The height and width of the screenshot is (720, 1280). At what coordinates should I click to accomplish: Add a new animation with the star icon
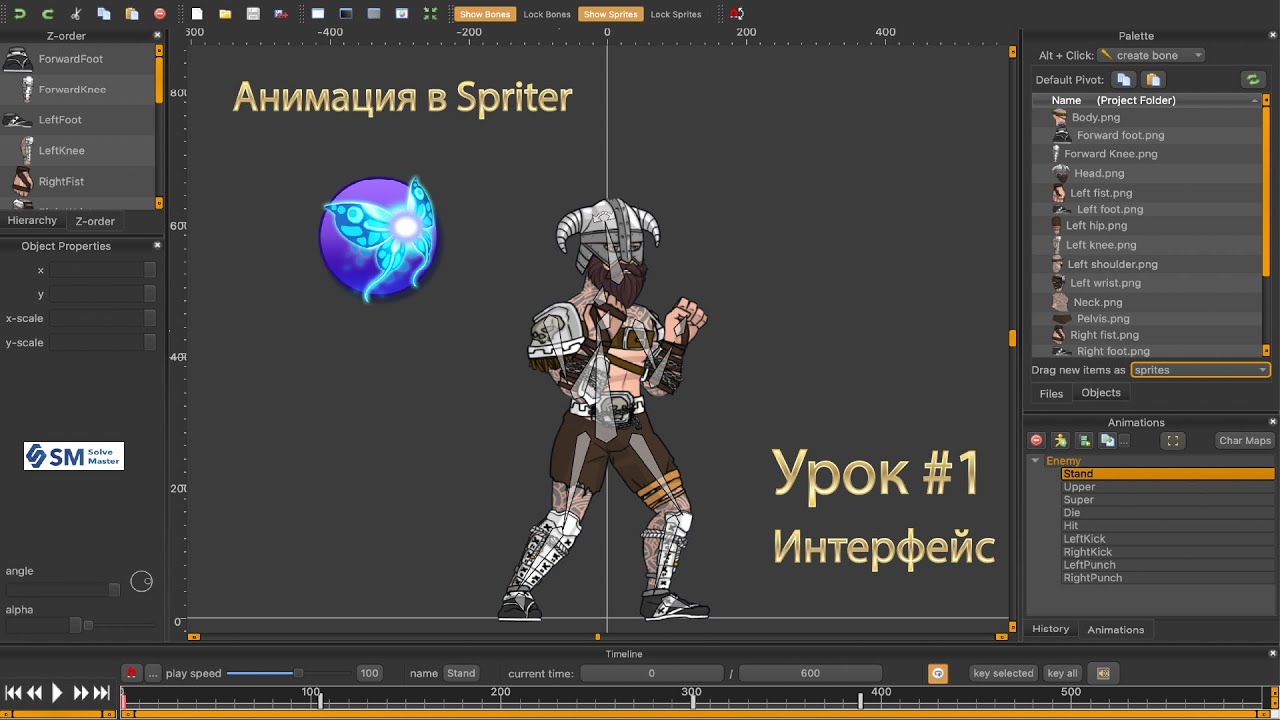(1060, 440)
